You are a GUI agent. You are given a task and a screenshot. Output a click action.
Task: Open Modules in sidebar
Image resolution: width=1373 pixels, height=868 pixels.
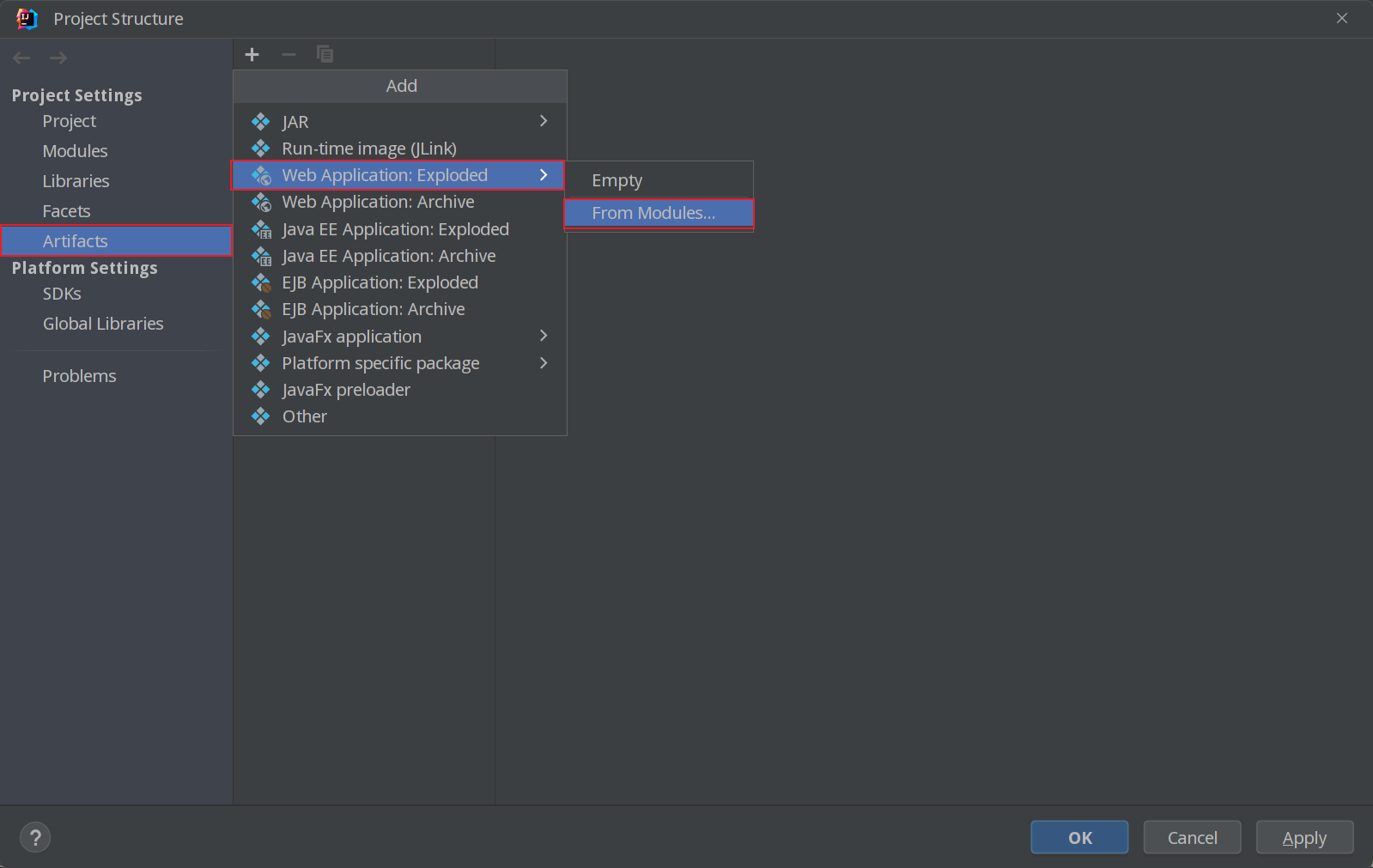pyautogui.click(x=116, y=151)
